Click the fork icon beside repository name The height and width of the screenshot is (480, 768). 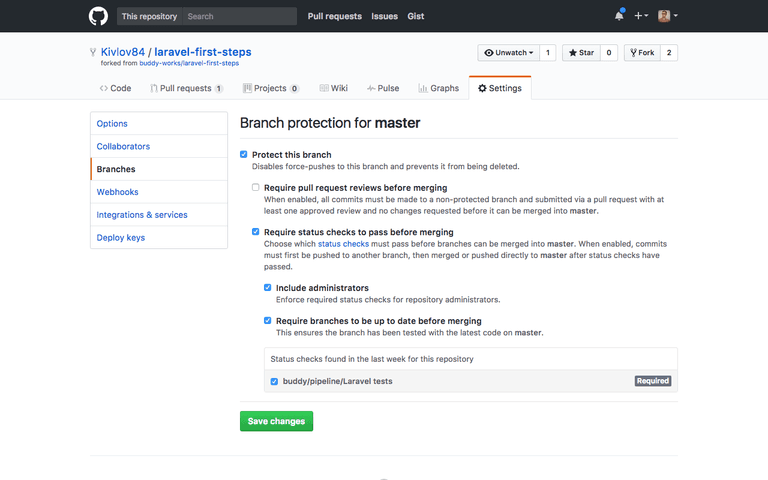93,52
